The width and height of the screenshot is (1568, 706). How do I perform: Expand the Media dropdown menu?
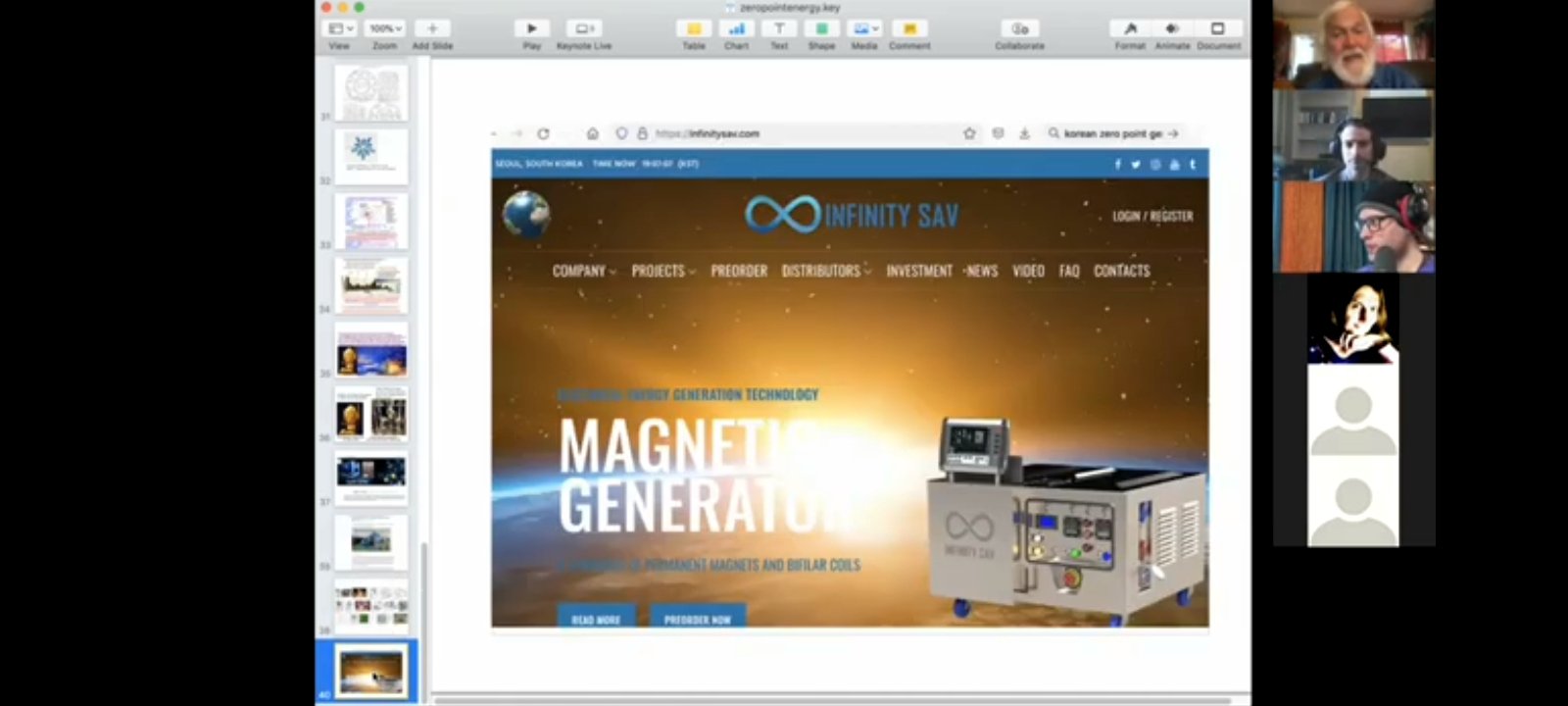pyautogui.click(x=864, y=29)
